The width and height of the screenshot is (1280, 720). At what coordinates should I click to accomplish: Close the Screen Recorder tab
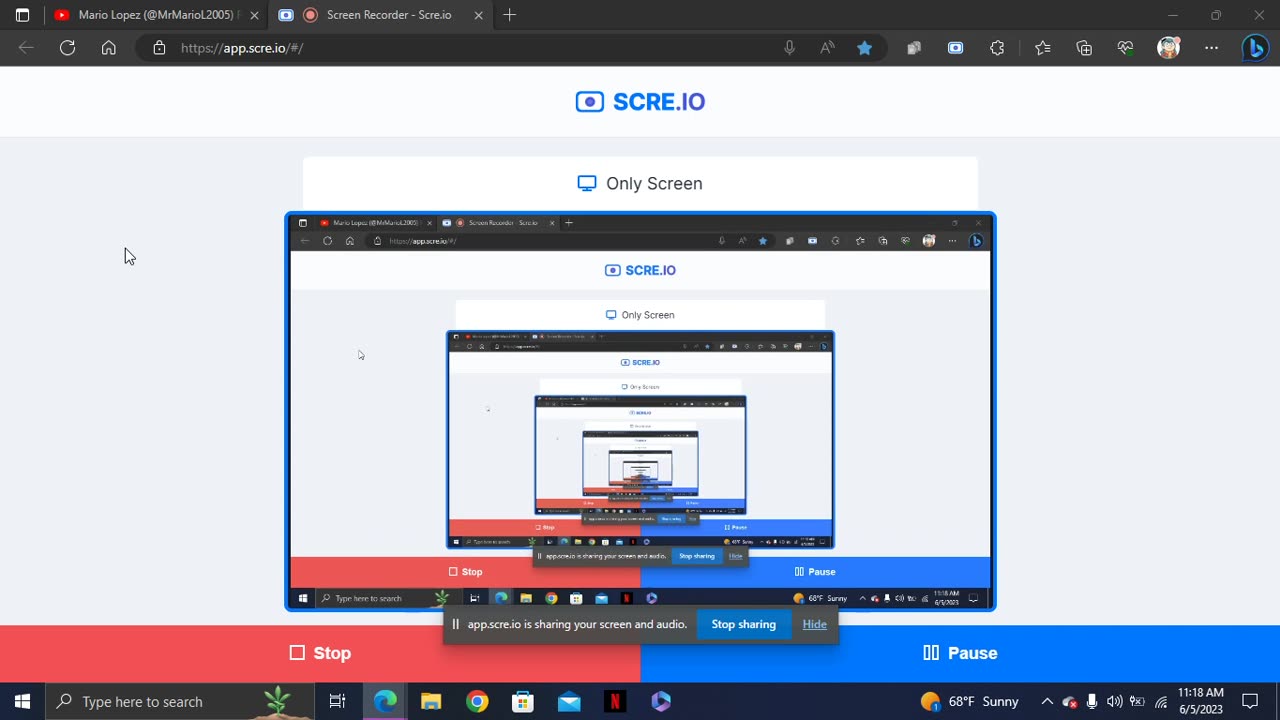pyautogui.click(x=478, y=15)
